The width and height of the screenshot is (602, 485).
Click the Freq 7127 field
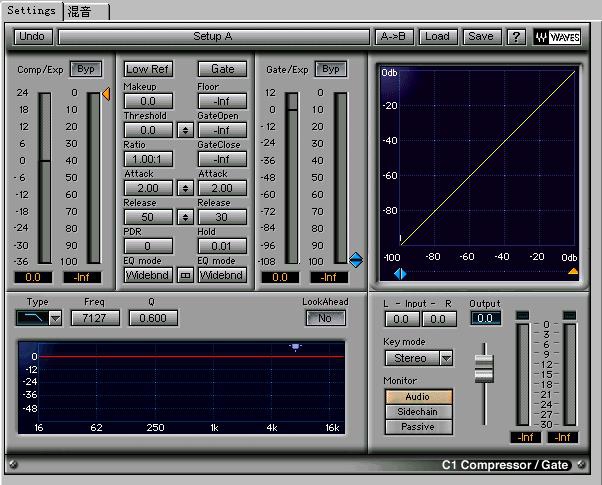point(95,318)
